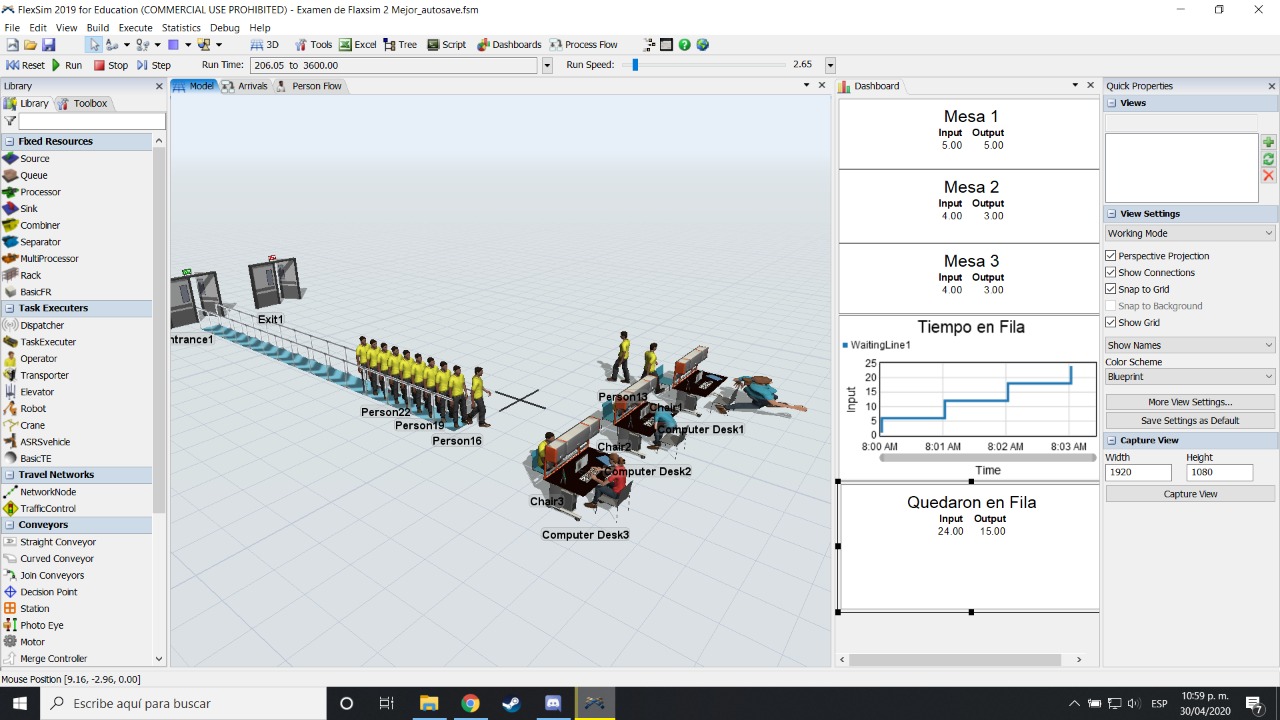Stop the simulation
The width and height of the screenshot is (1280, 720).
111,65
